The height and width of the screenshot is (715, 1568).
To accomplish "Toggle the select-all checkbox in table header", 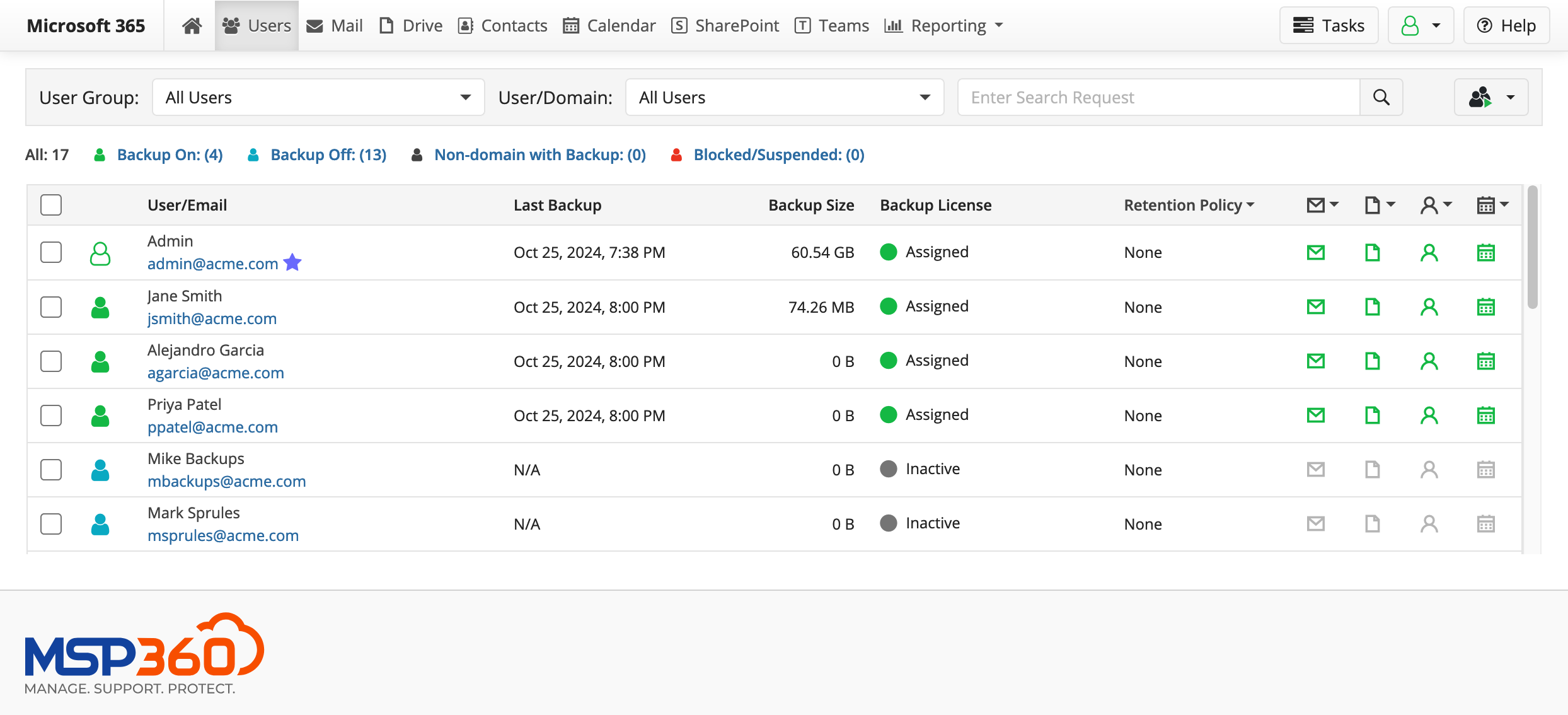I will (x=51, y=205).
